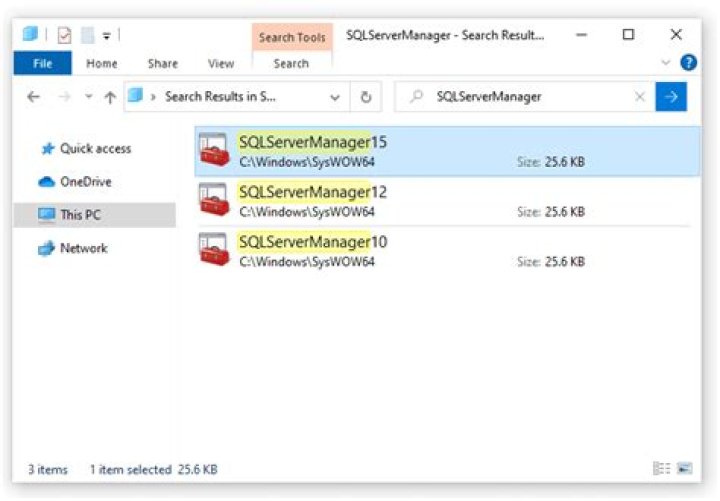720x501 pixels.
Task: Click size 25.6 KB of SQLServerManager10
Action: (564, 262)
